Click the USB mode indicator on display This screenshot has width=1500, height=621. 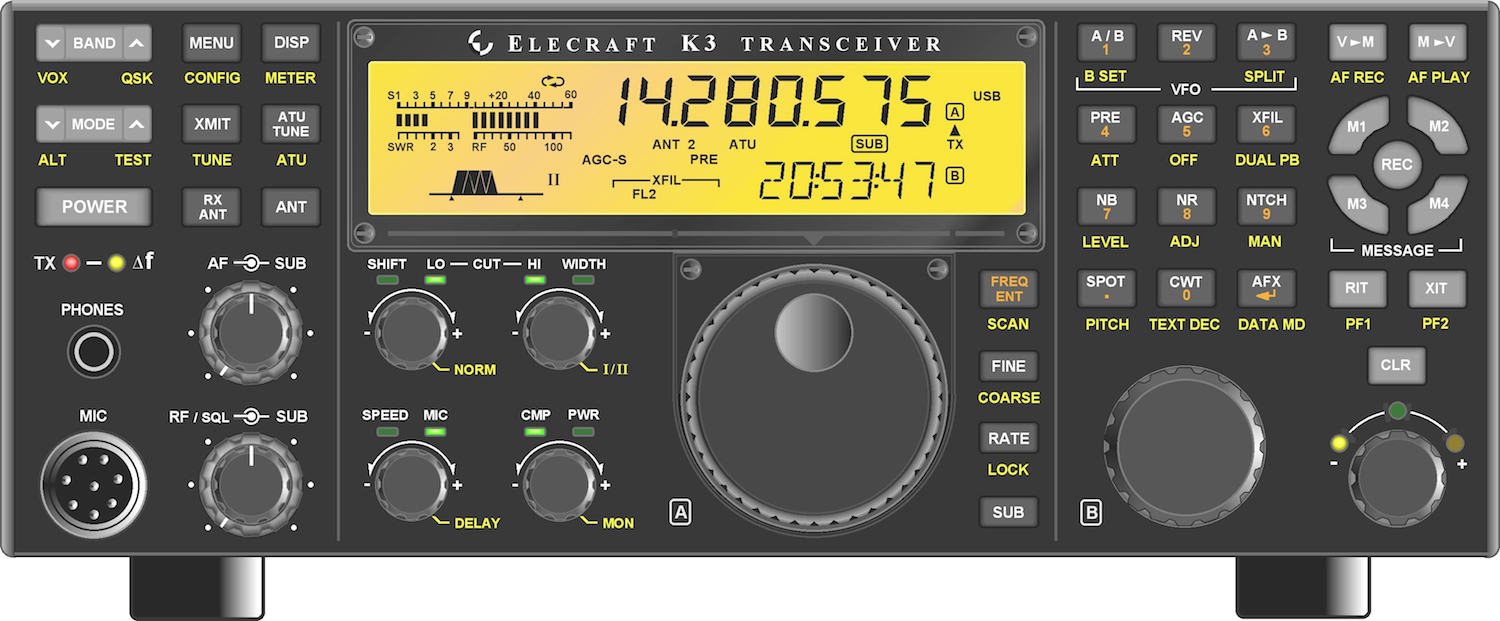click(x=987, y=97)
